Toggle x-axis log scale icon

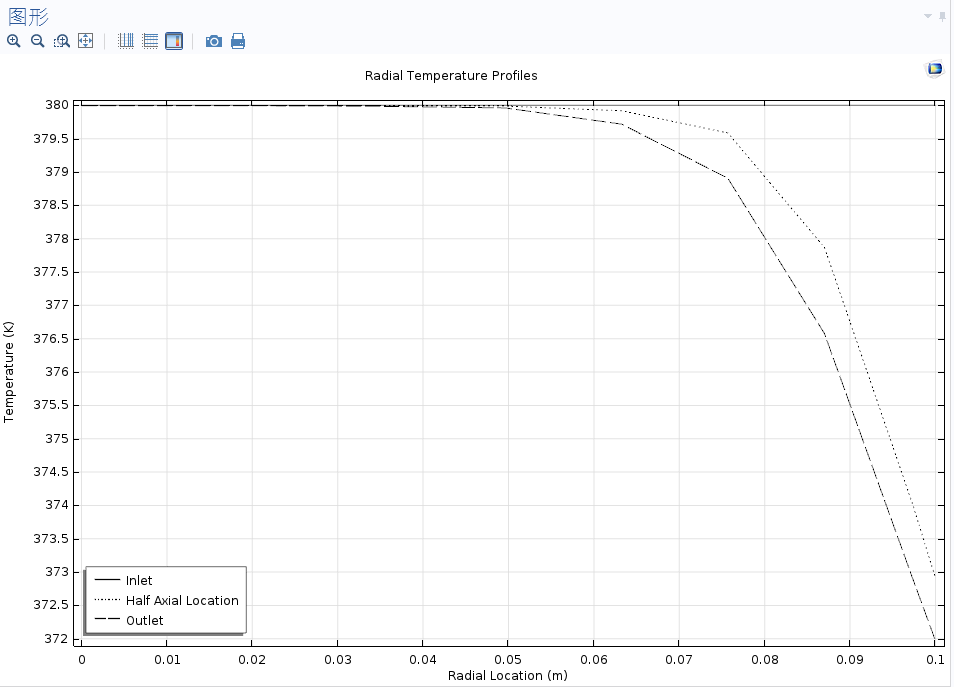coord(126,41)
